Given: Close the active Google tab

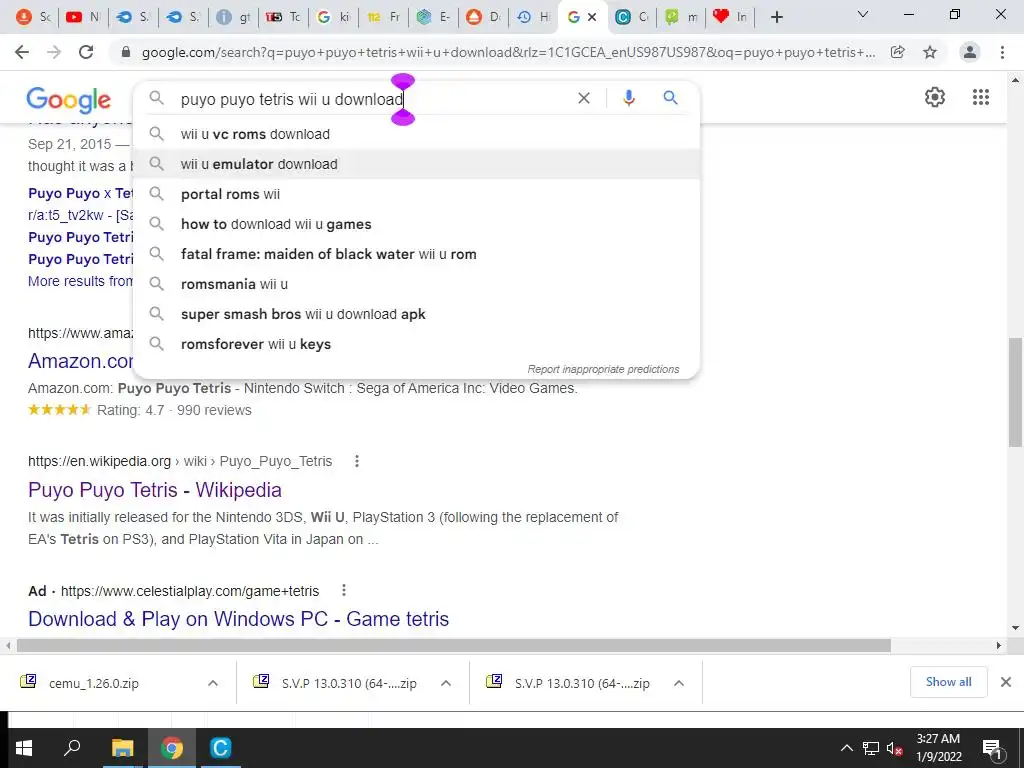Looking at the screenshot, I should pyautogui.click(x=592, y=17).
